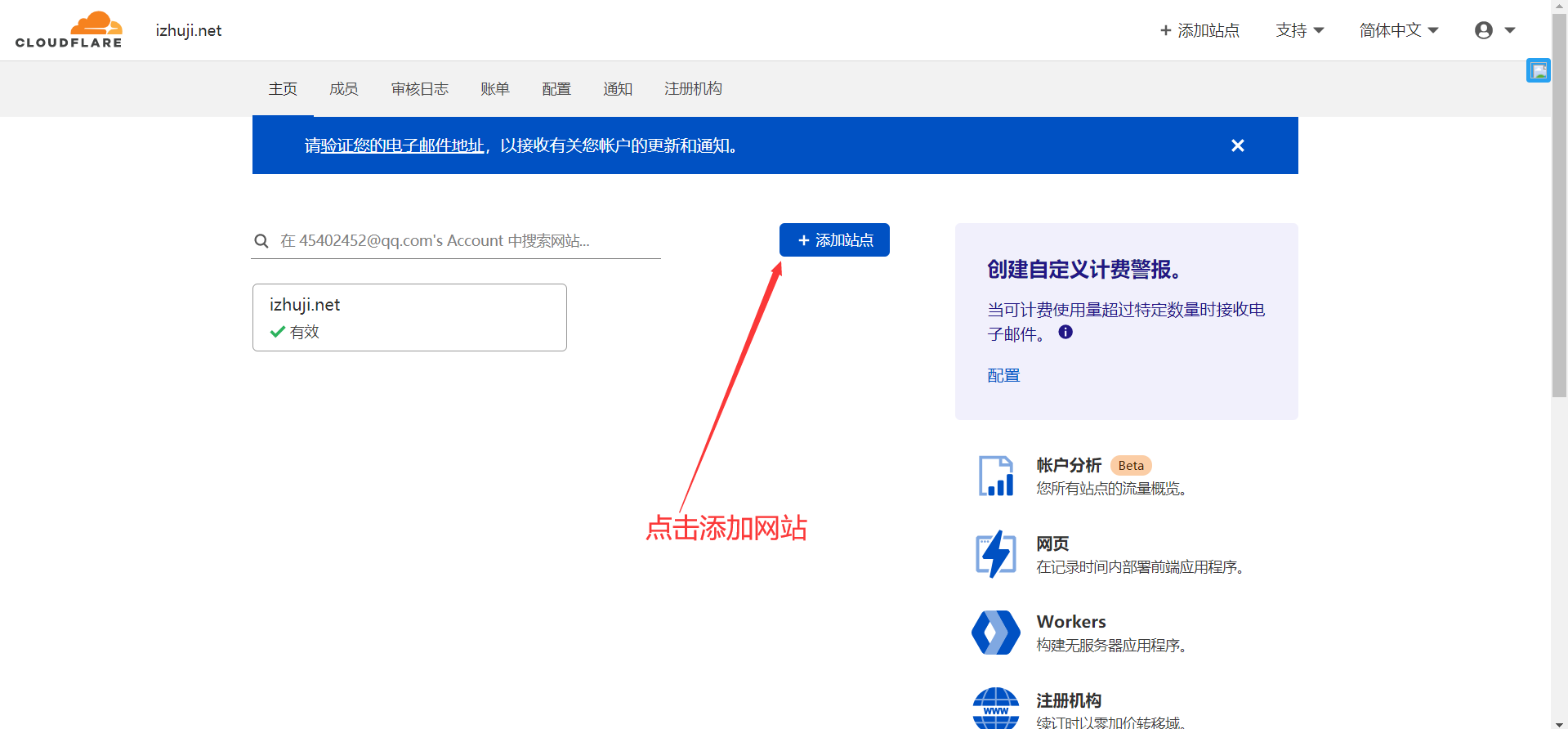Click the 创建自定义计费警报 heading
Screen dimensions: 1568x729
click(x=1084, y=270)
